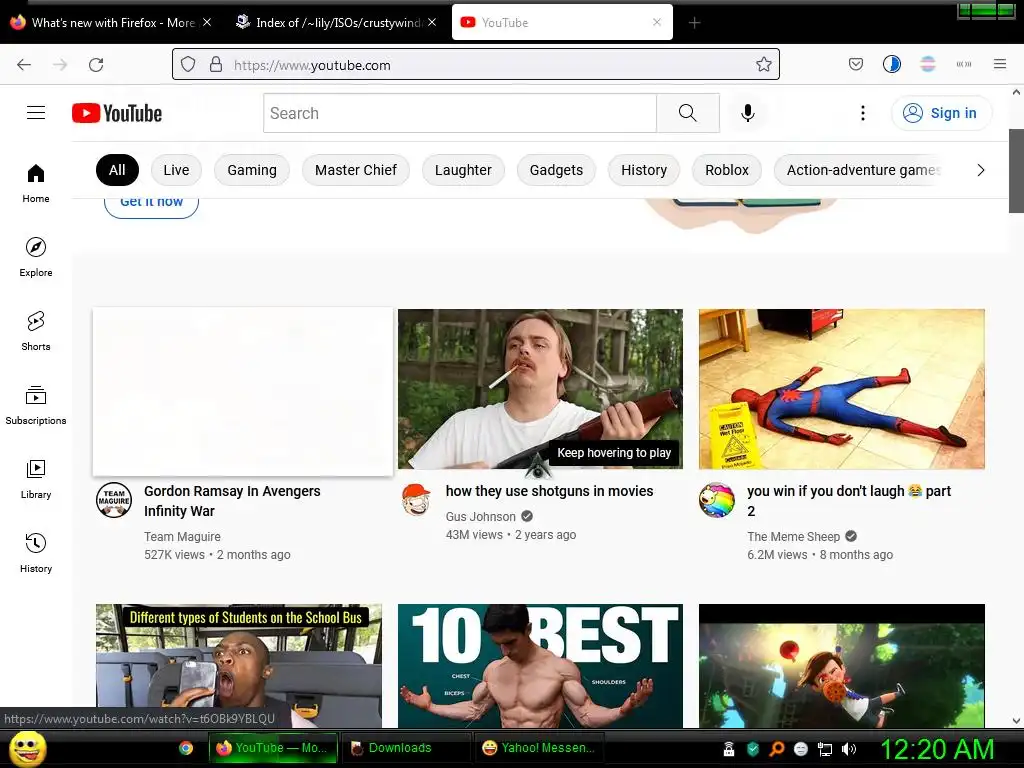Screen dimensions: 1024x768
Task: Open Subscriptions in sidebar
Action: [36, 405]
